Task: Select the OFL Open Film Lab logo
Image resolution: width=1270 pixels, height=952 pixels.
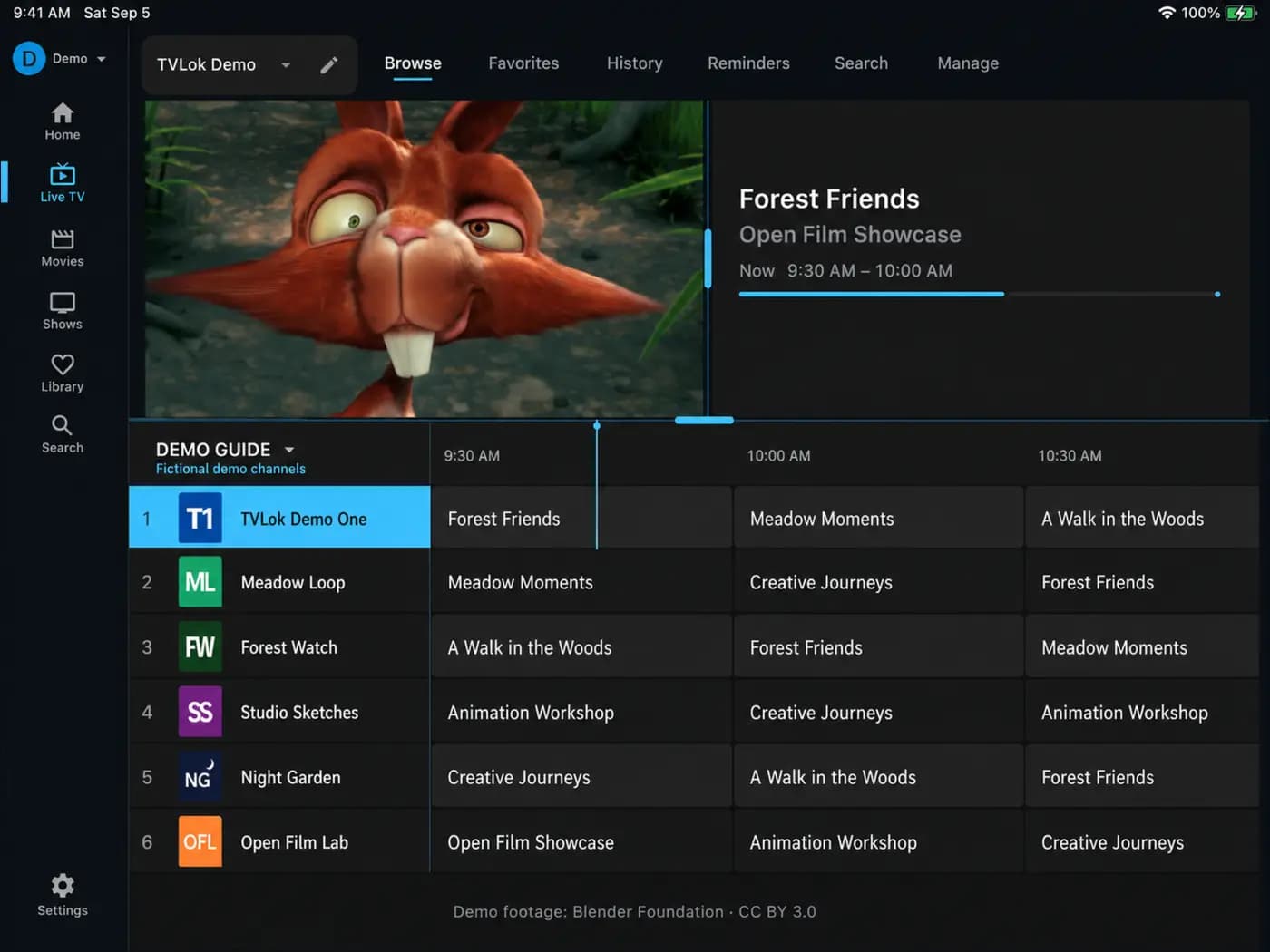Action: (200, 842)
